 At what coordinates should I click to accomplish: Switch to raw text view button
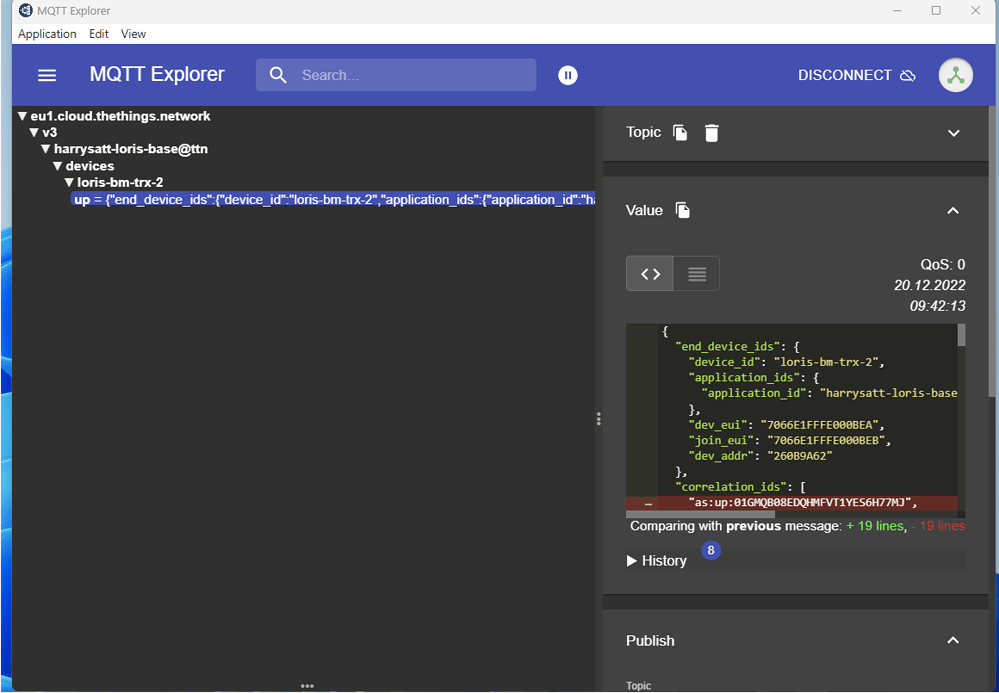point(696,273)
